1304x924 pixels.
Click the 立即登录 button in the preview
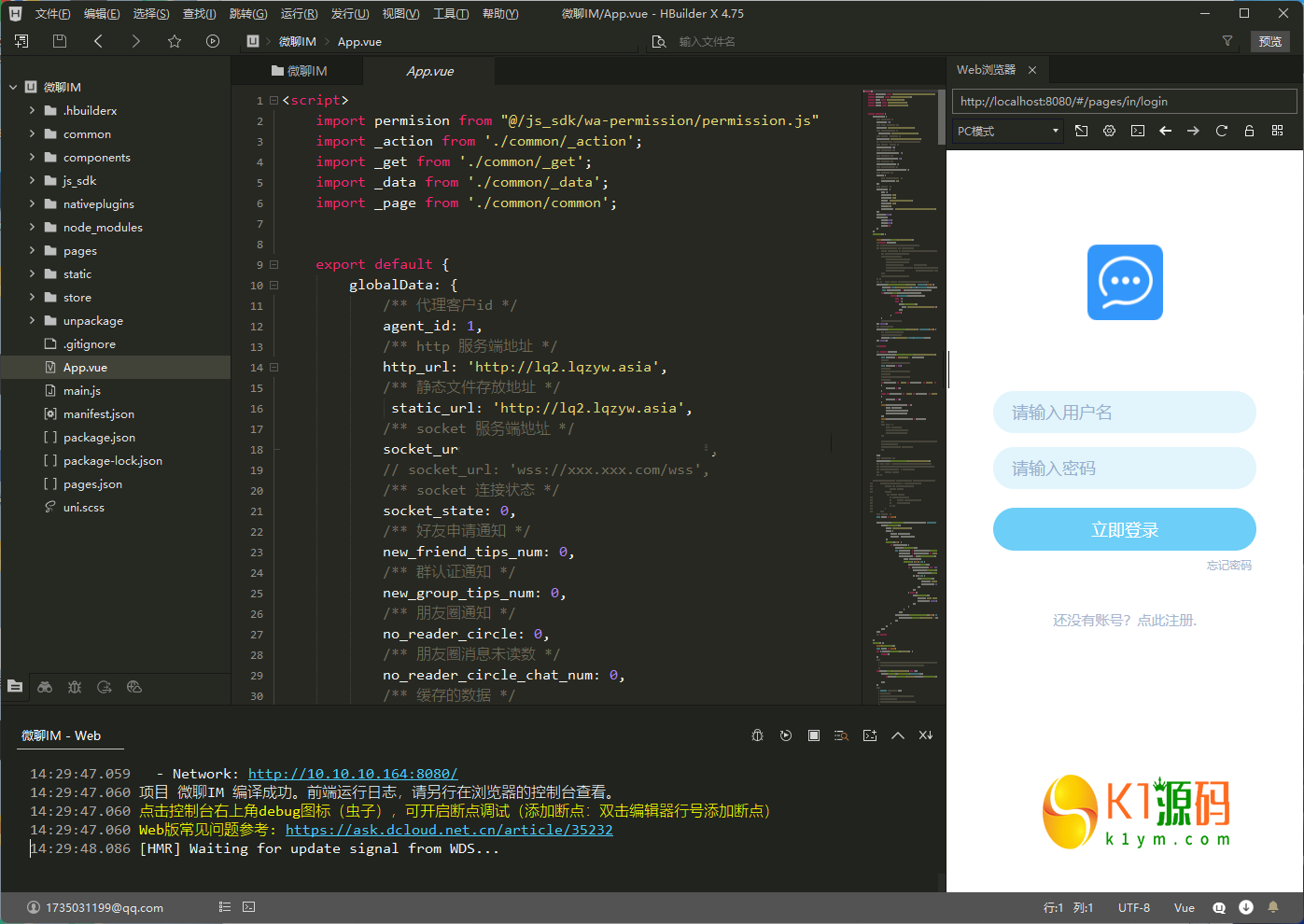click(x=1124, y=529)
